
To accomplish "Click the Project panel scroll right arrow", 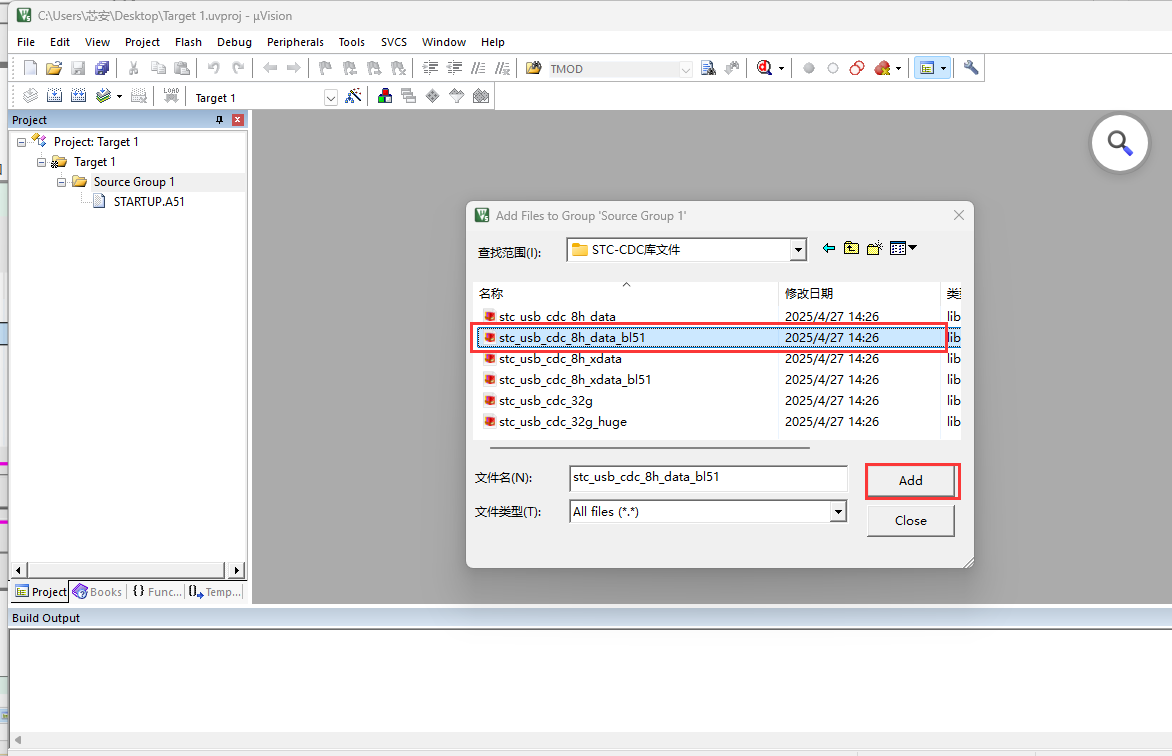I will (x=237, y=571).
